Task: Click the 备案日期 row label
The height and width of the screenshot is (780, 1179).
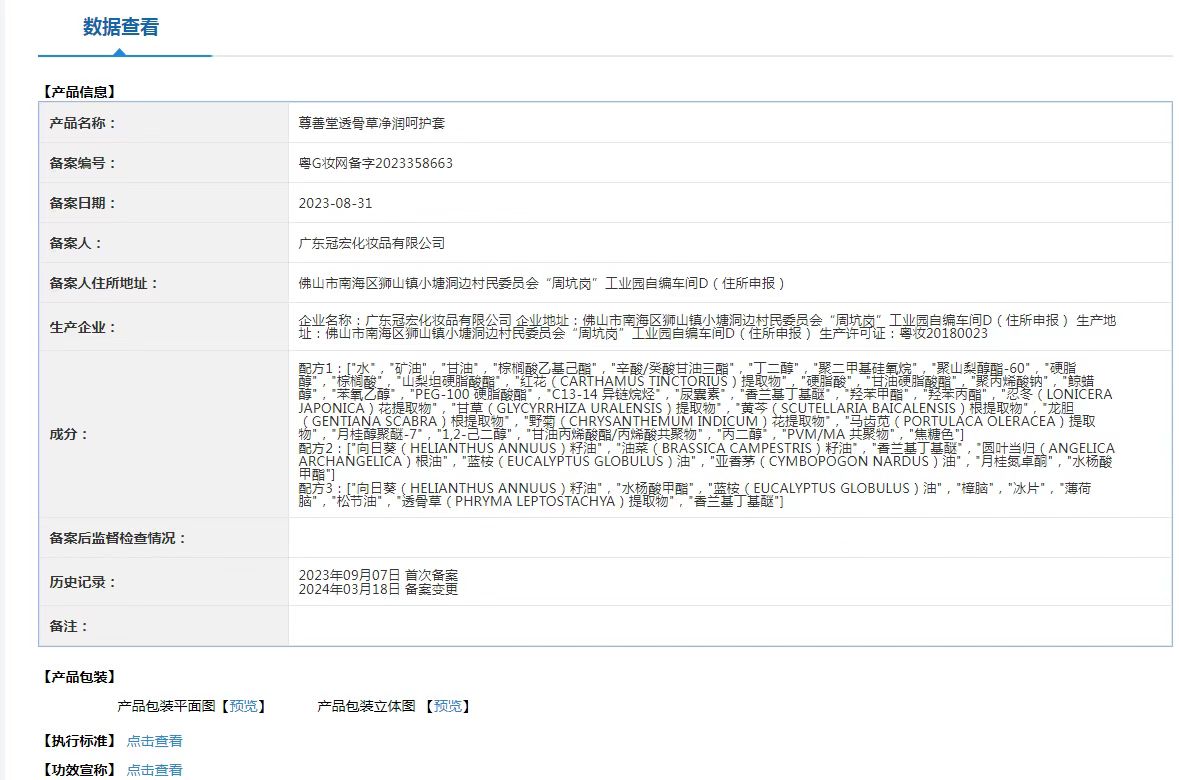Action: (83, 203)
